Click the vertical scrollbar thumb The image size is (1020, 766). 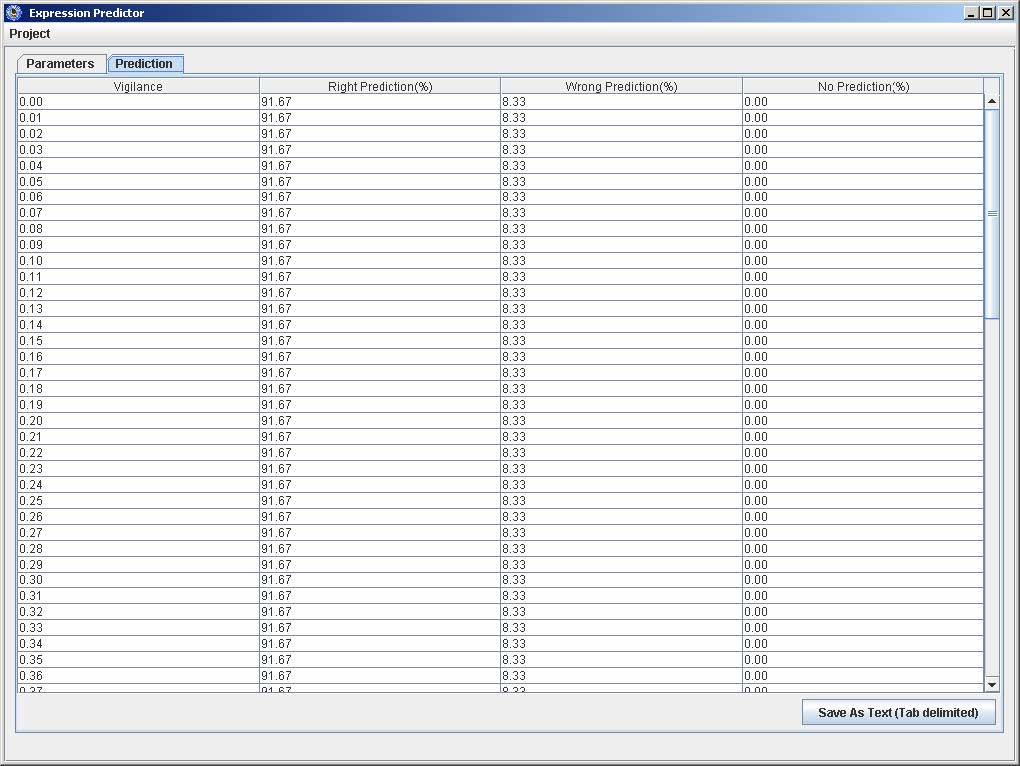click(x=992, y=214)
